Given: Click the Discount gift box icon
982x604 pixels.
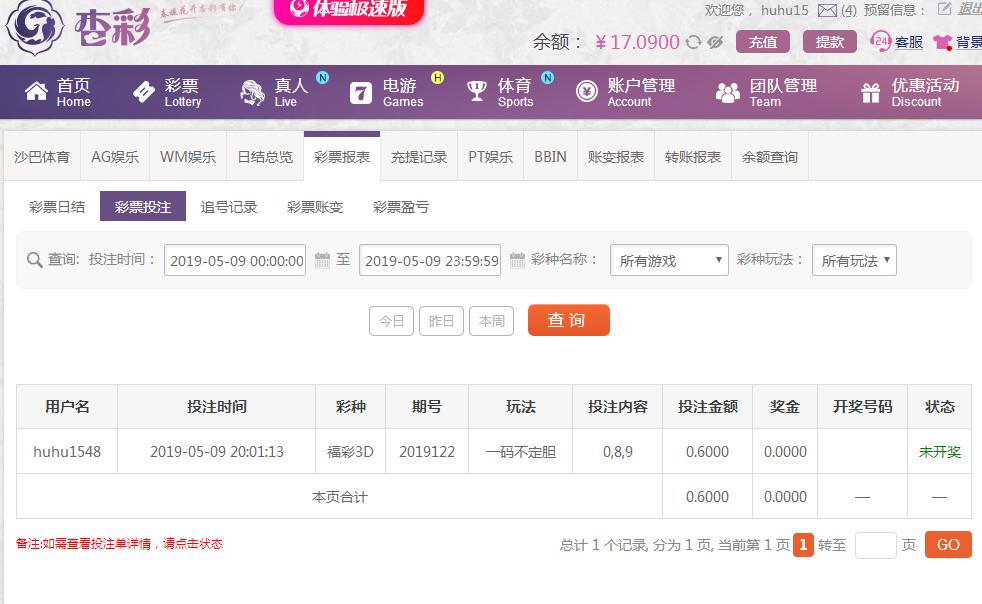Looking at the screenshot, I should tap(871, 93).
